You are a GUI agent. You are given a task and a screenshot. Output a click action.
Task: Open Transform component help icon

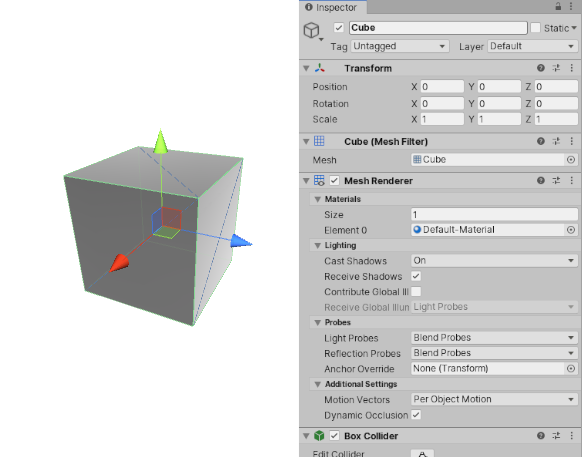click(541, 68)
